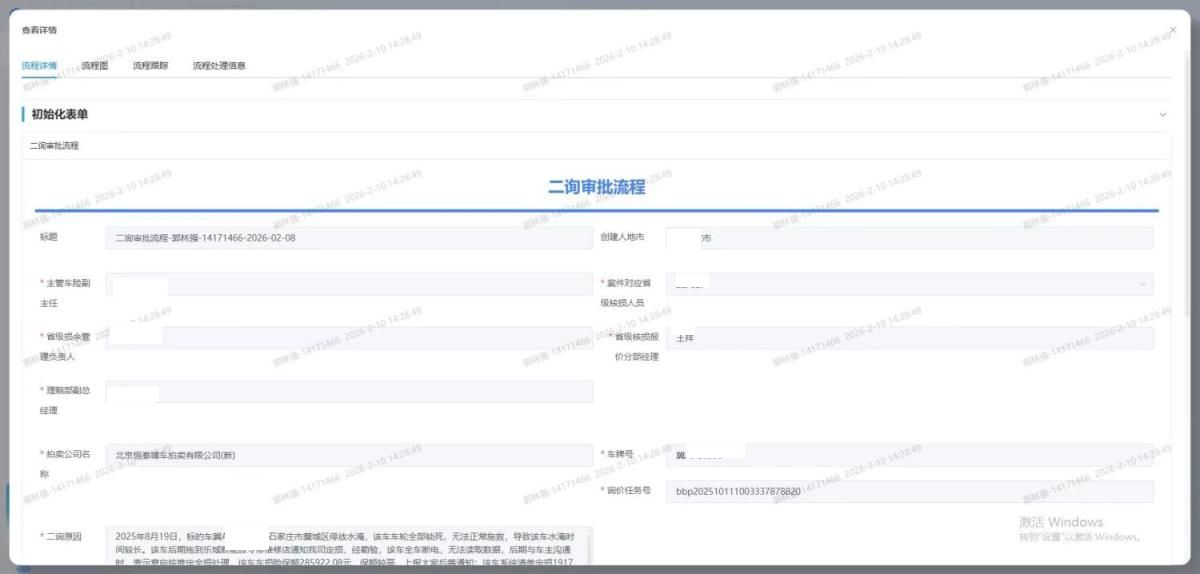1200x574 pixels.
Task: Click the 省级核损报价分部经理 field
Action: 908,338
